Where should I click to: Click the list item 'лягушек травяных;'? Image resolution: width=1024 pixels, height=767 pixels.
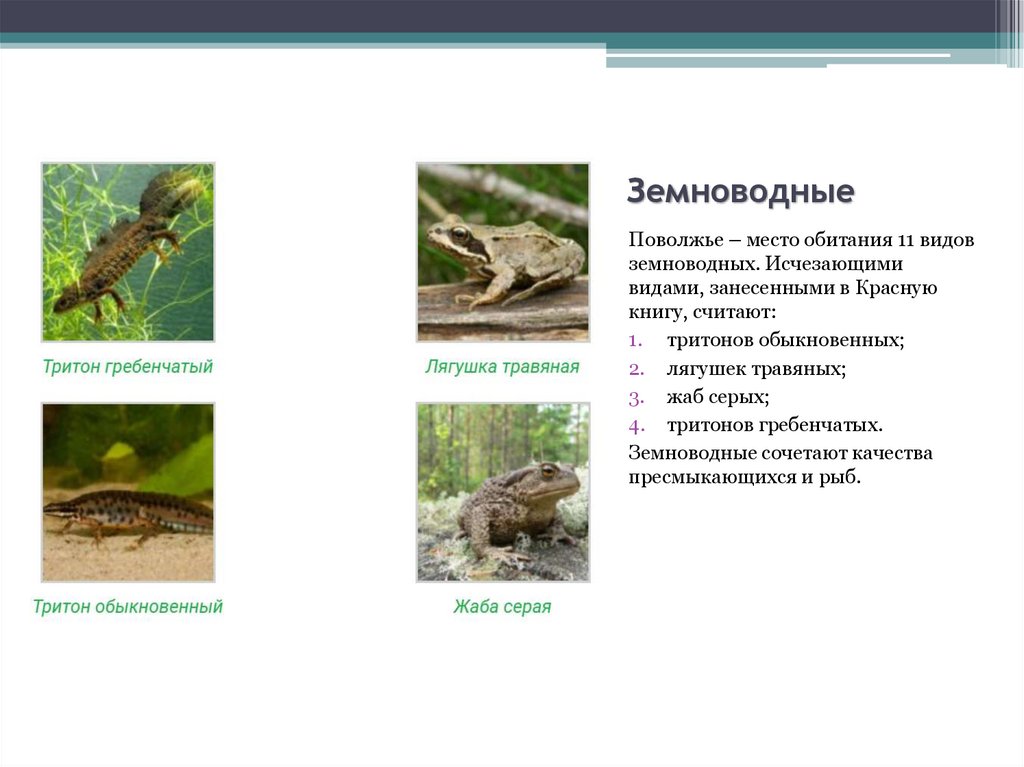tap(756, 369)
